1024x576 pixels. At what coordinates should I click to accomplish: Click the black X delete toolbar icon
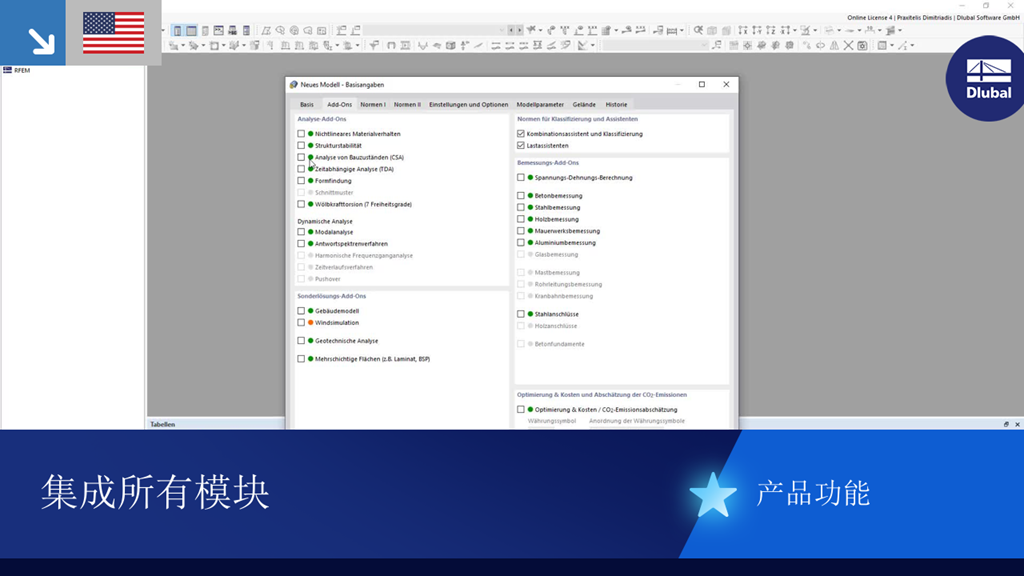848,46
